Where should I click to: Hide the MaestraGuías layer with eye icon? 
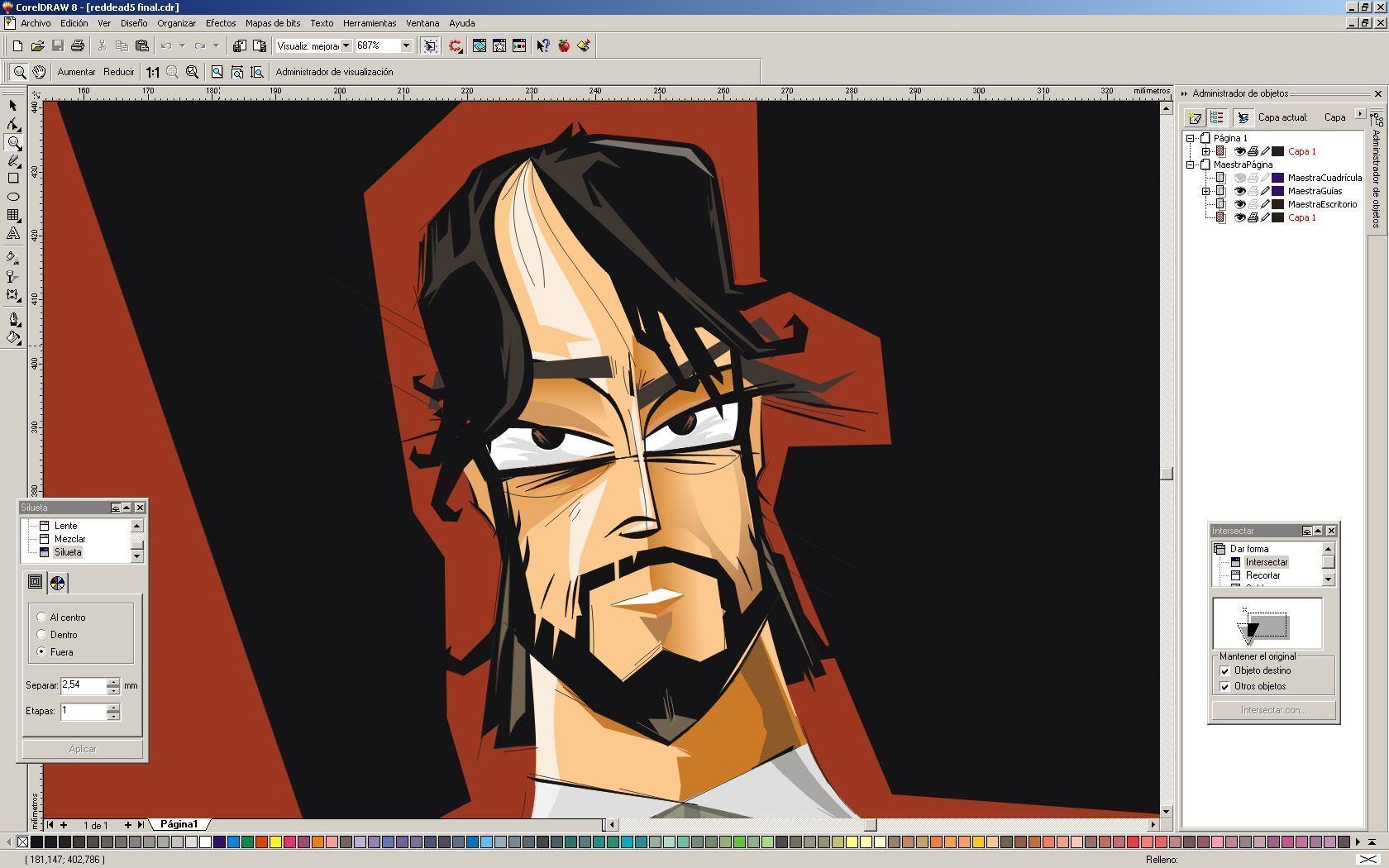[x=1239, y=191]
